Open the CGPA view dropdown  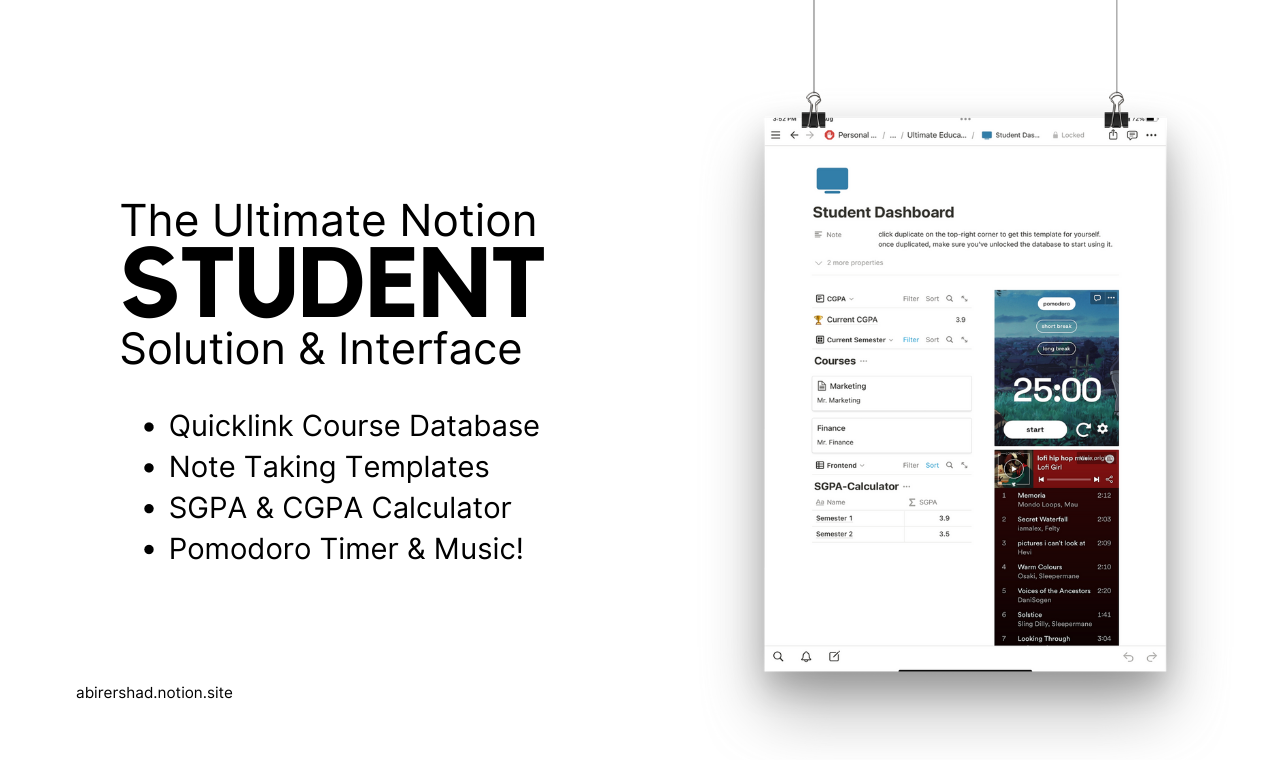[835, 299]
